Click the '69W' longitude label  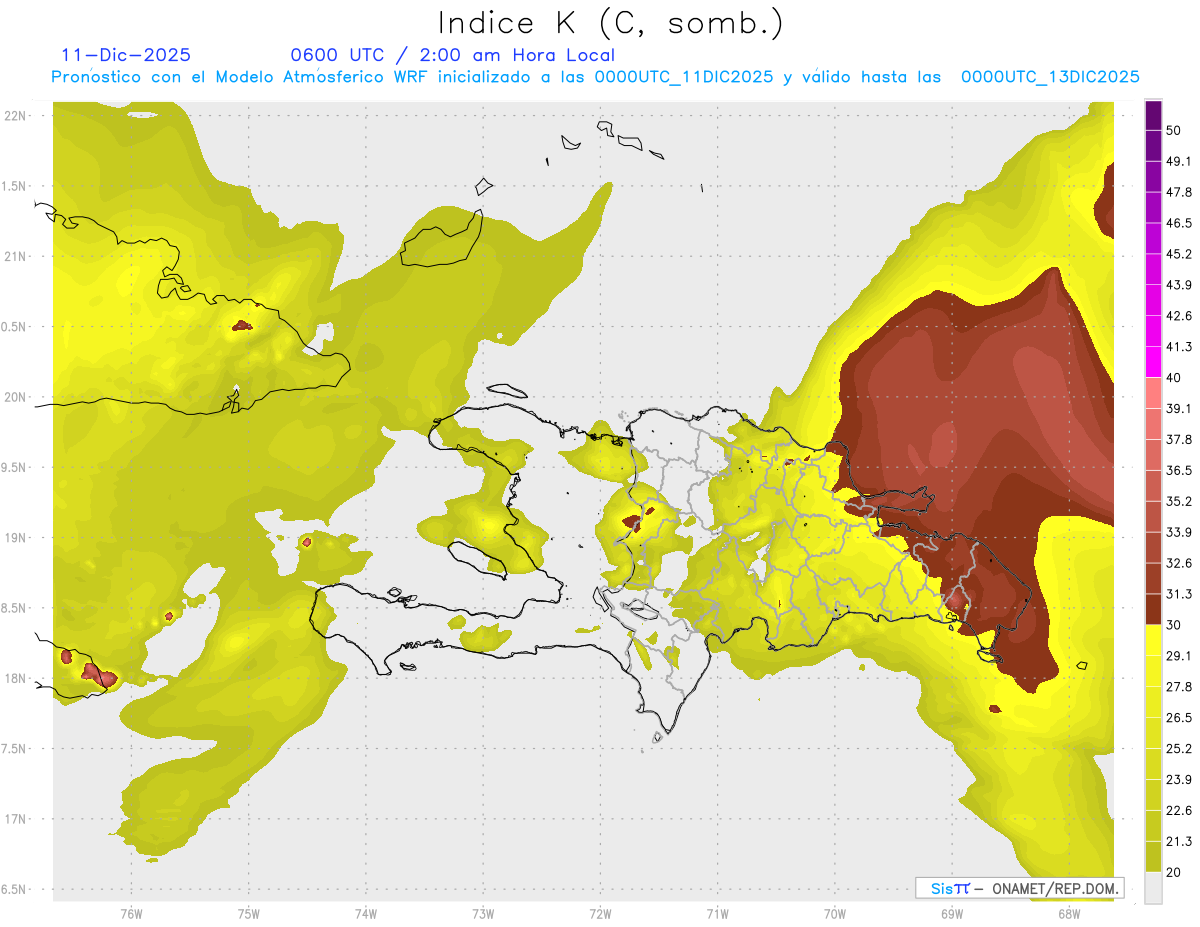[951, 914]
